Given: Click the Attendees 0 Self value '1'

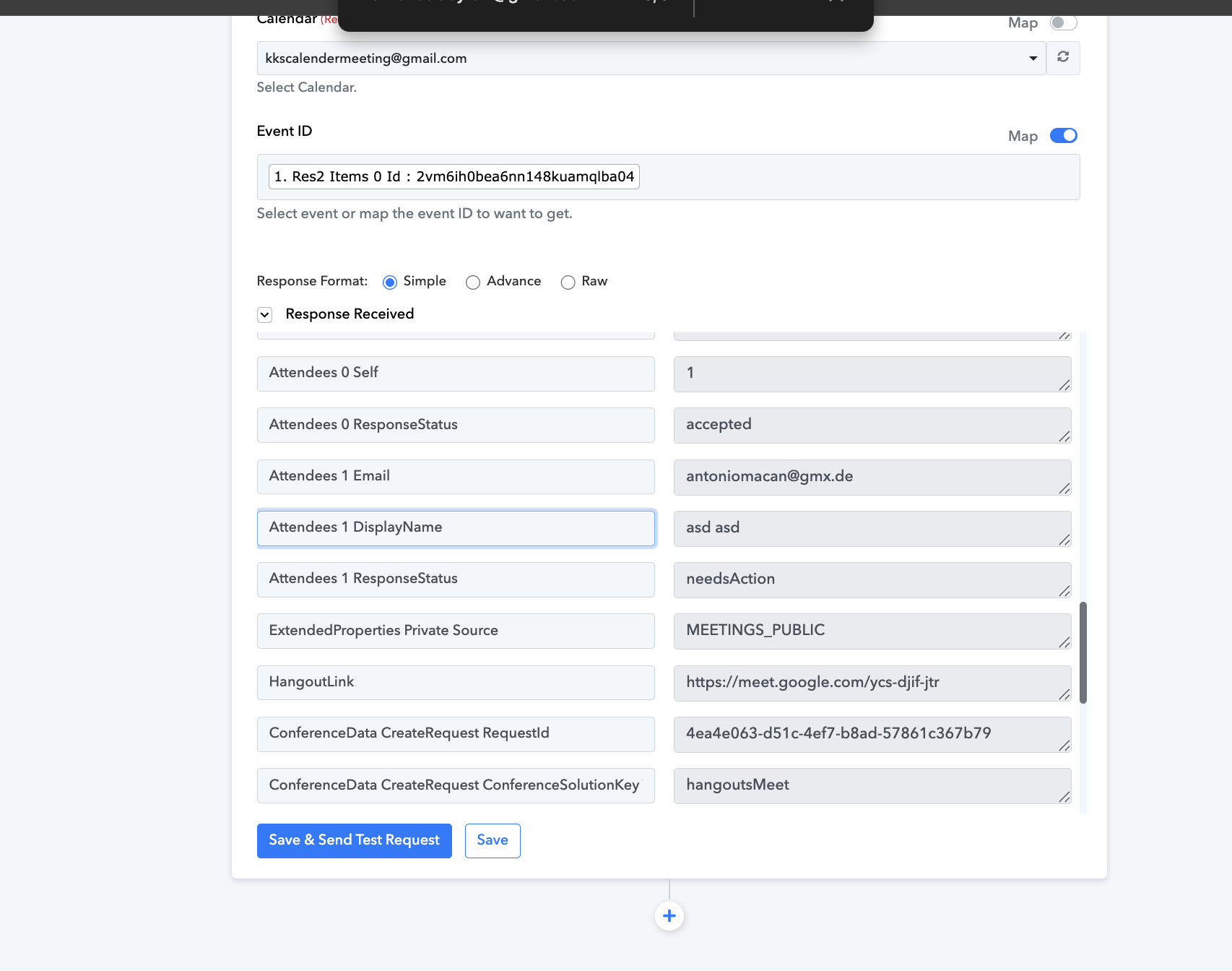Looking at the screenshot, I should point(872,374).
